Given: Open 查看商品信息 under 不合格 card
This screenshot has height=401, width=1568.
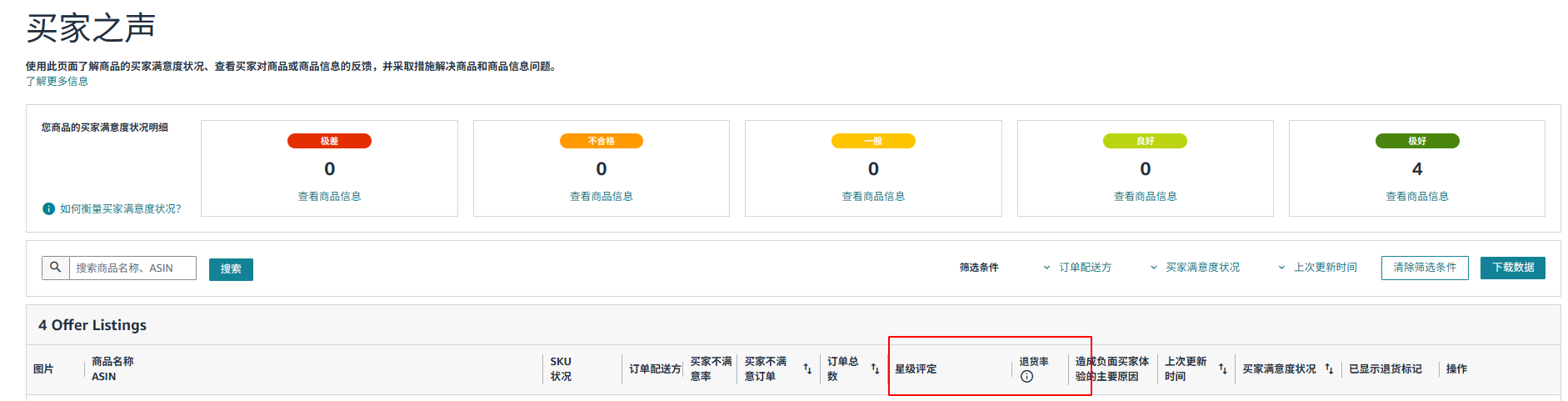Looking at the screenshot, I should (602, 197).
